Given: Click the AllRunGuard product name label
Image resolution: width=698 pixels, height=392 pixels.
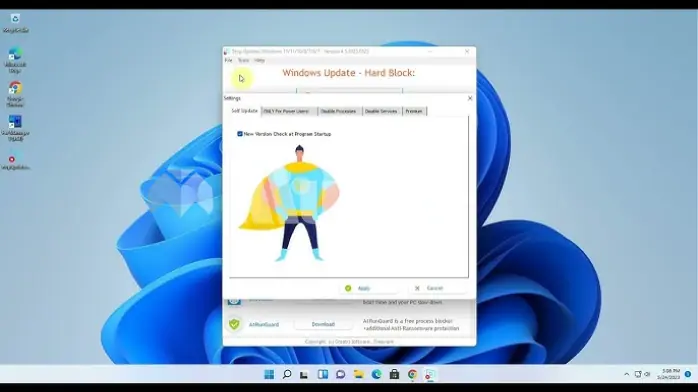Looking at the screenshot, I should coord(264,325).
